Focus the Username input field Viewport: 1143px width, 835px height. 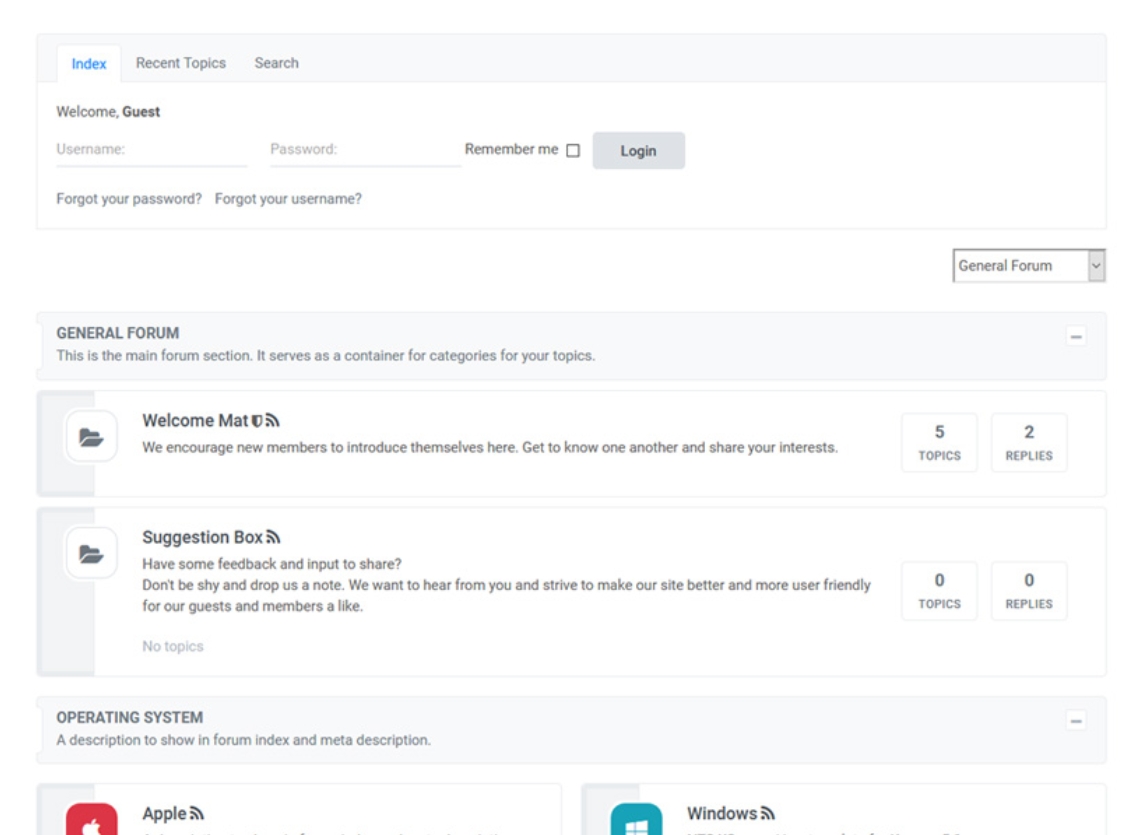152,149
